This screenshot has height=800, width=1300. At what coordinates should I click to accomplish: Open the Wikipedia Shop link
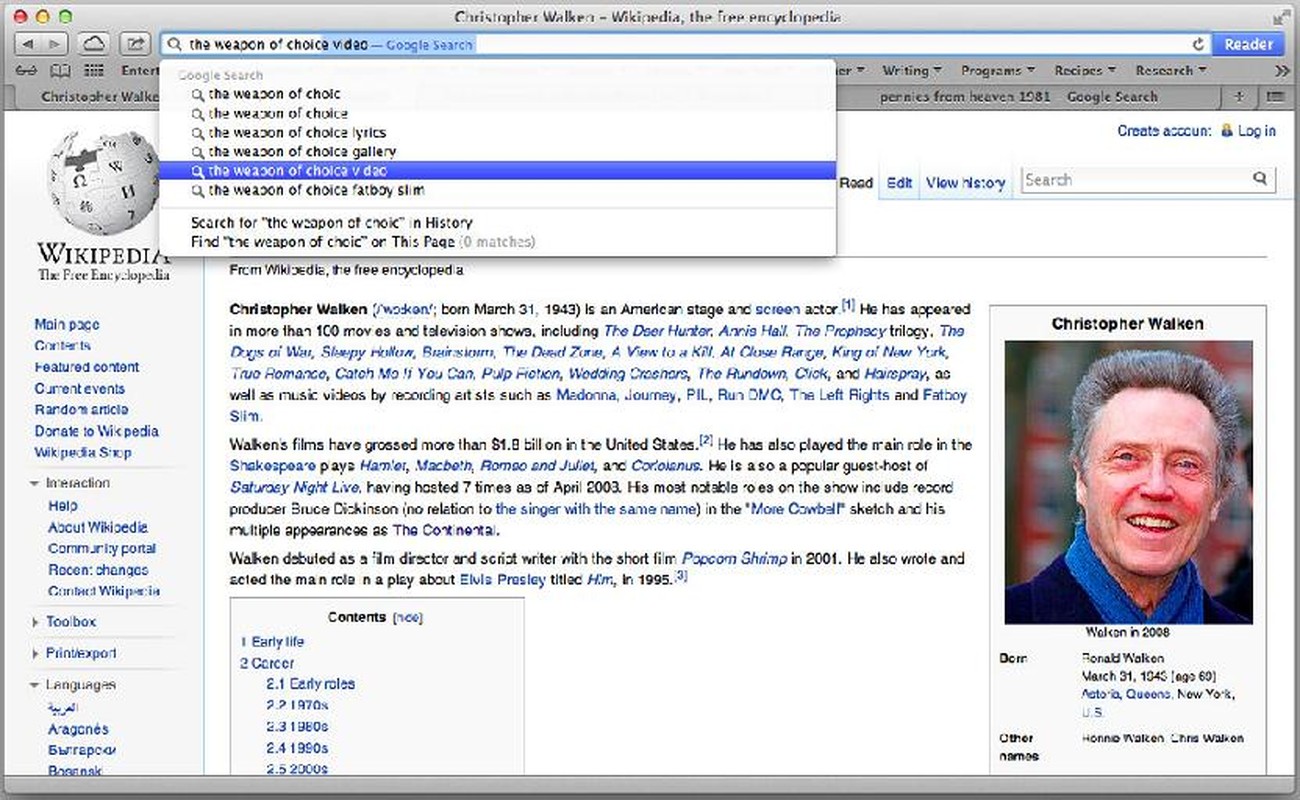click(82, 452)
